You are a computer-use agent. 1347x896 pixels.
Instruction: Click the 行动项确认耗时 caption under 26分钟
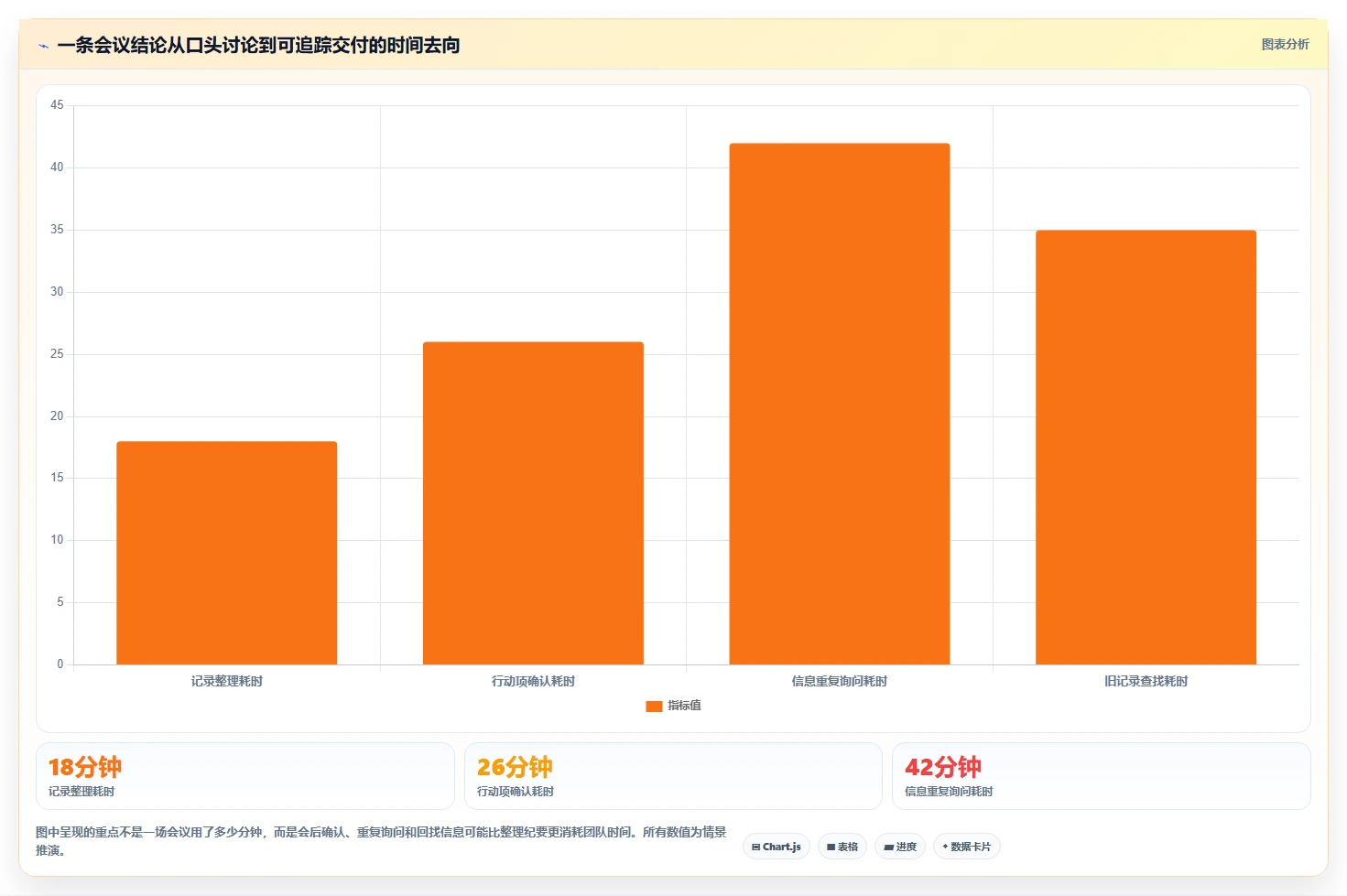[516, 792]
